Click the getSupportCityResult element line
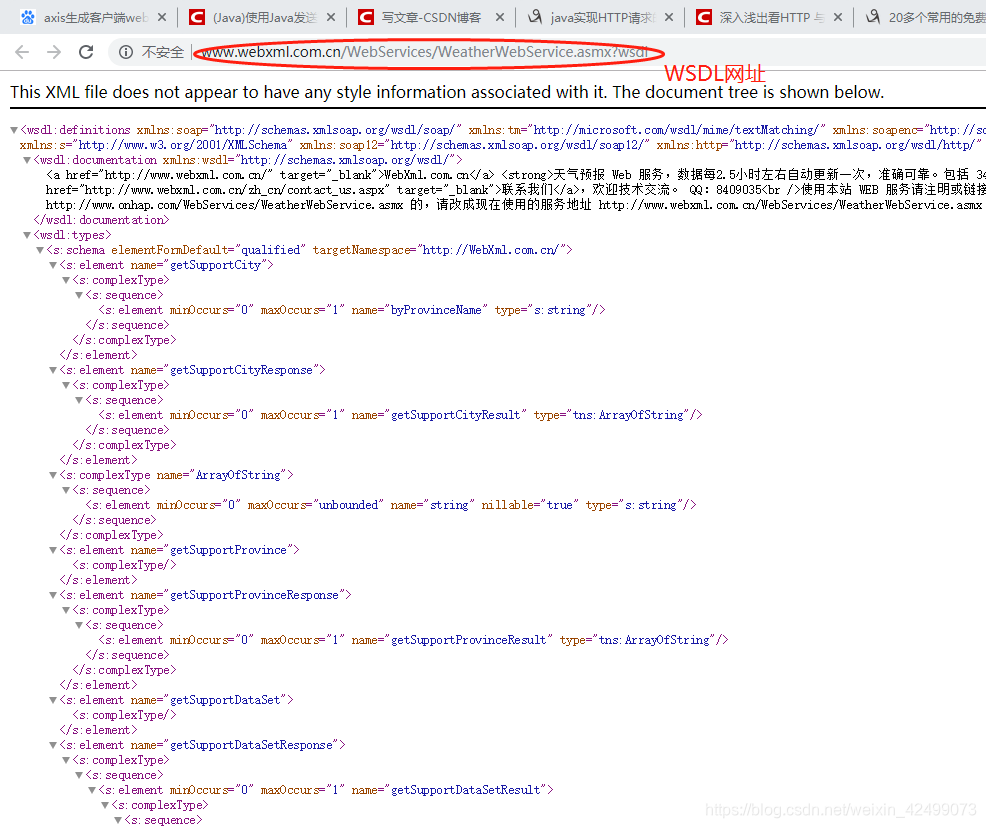 [x=401, y=415]
